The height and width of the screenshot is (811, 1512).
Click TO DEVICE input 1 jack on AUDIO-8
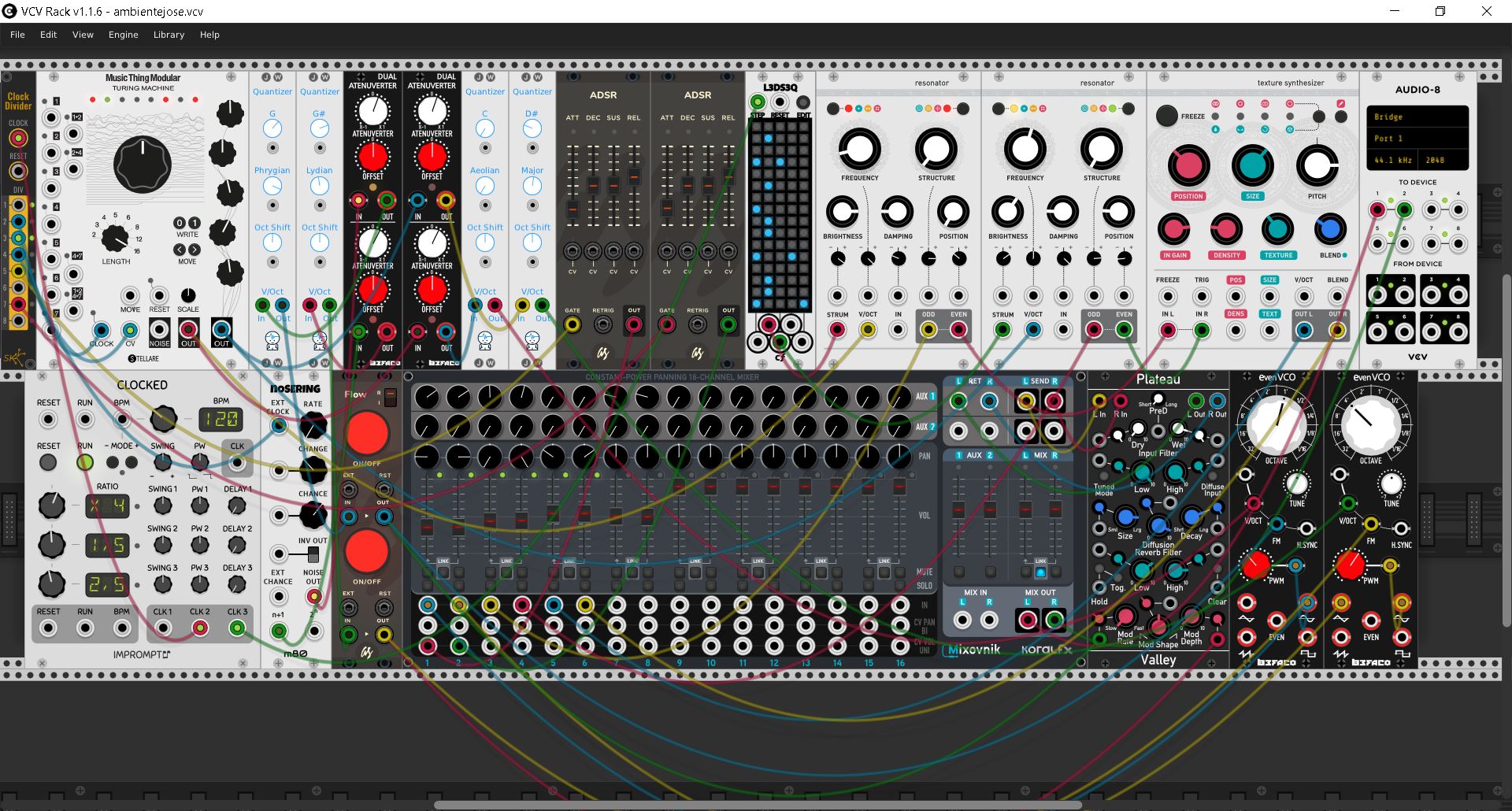pos(1377,209)
